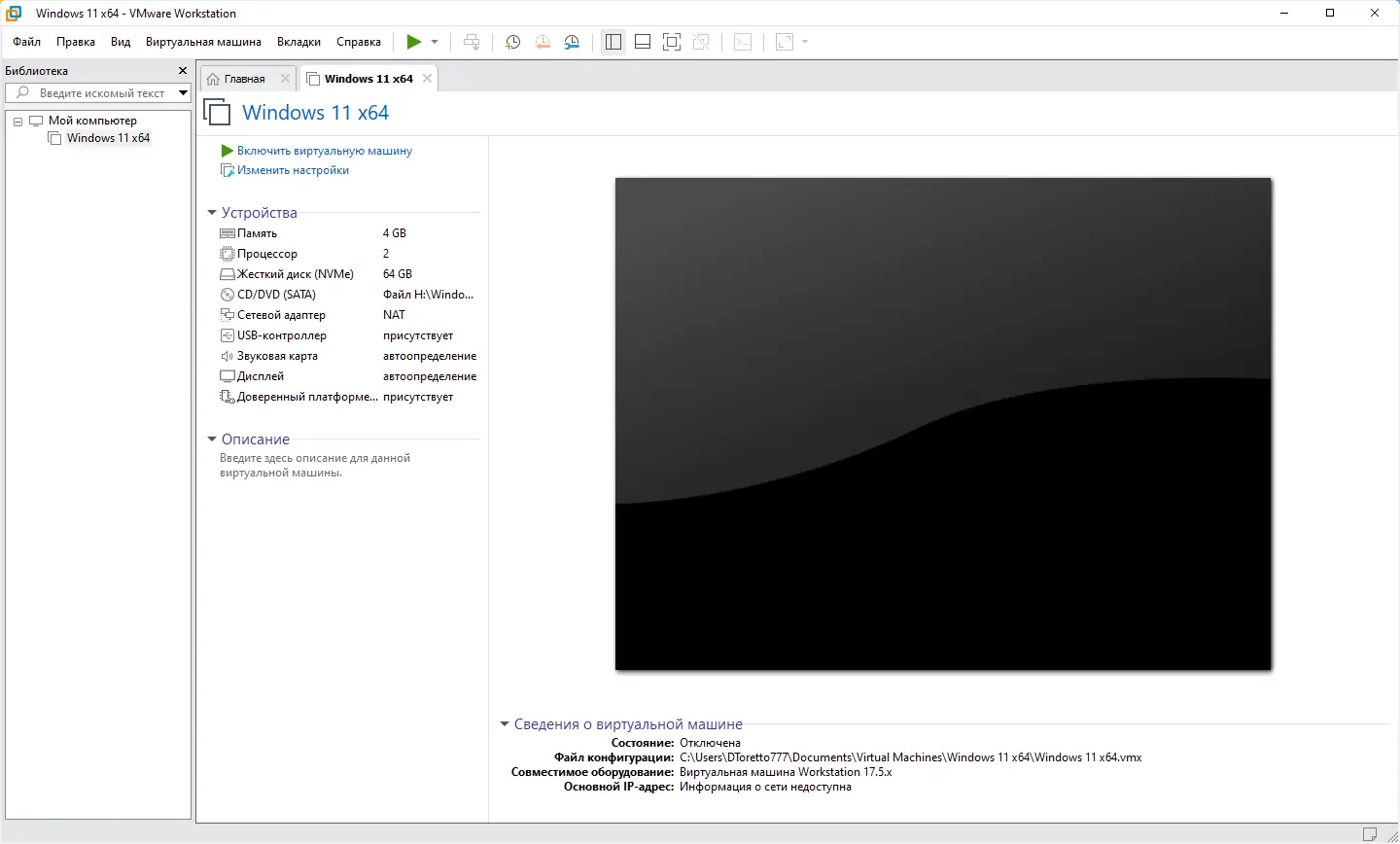1400x844 pixels.
Task: Click the virtual machine preview thumbnail
Action: (x=943, y=424)
